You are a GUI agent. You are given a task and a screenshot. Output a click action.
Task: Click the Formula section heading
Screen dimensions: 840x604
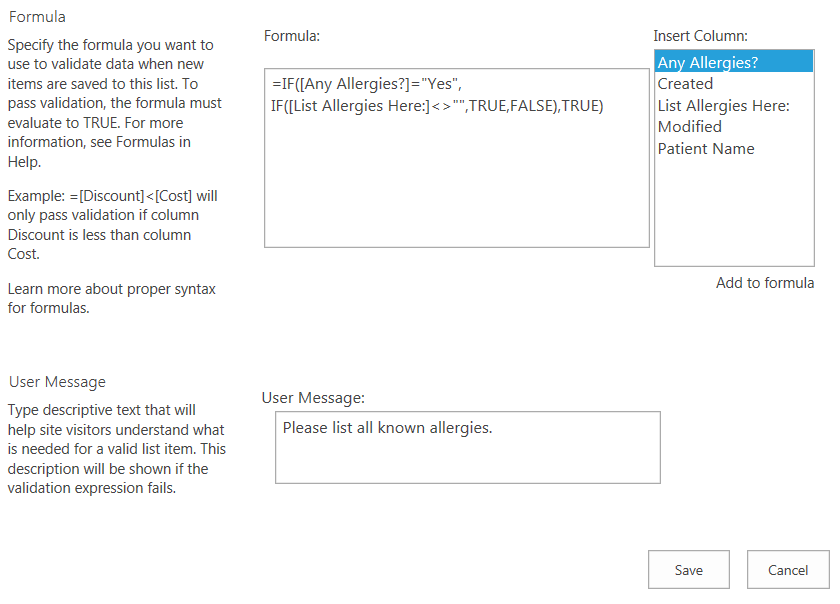pos(37,17)
